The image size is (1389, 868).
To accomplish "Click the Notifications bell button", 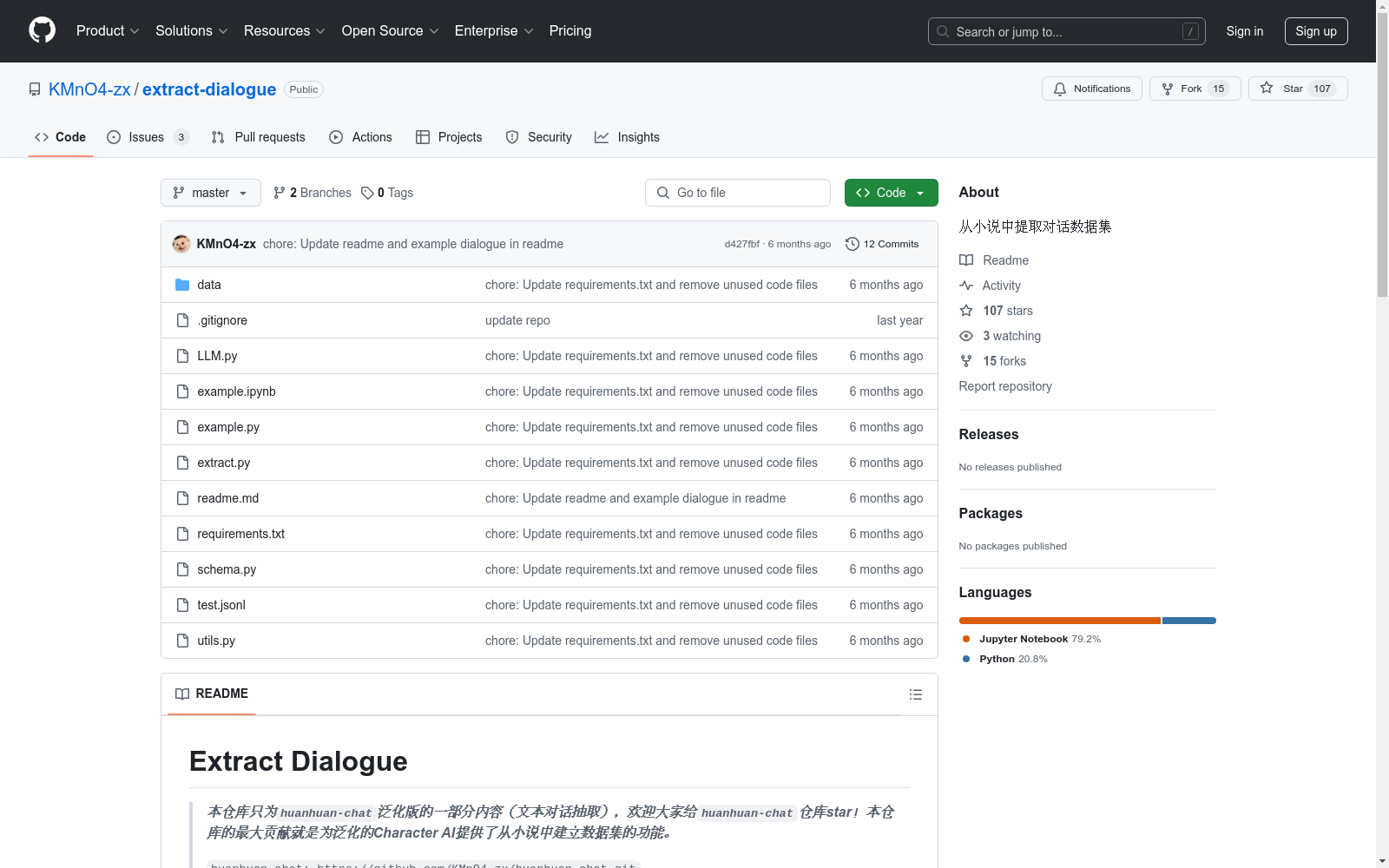I will (1091, 89).
